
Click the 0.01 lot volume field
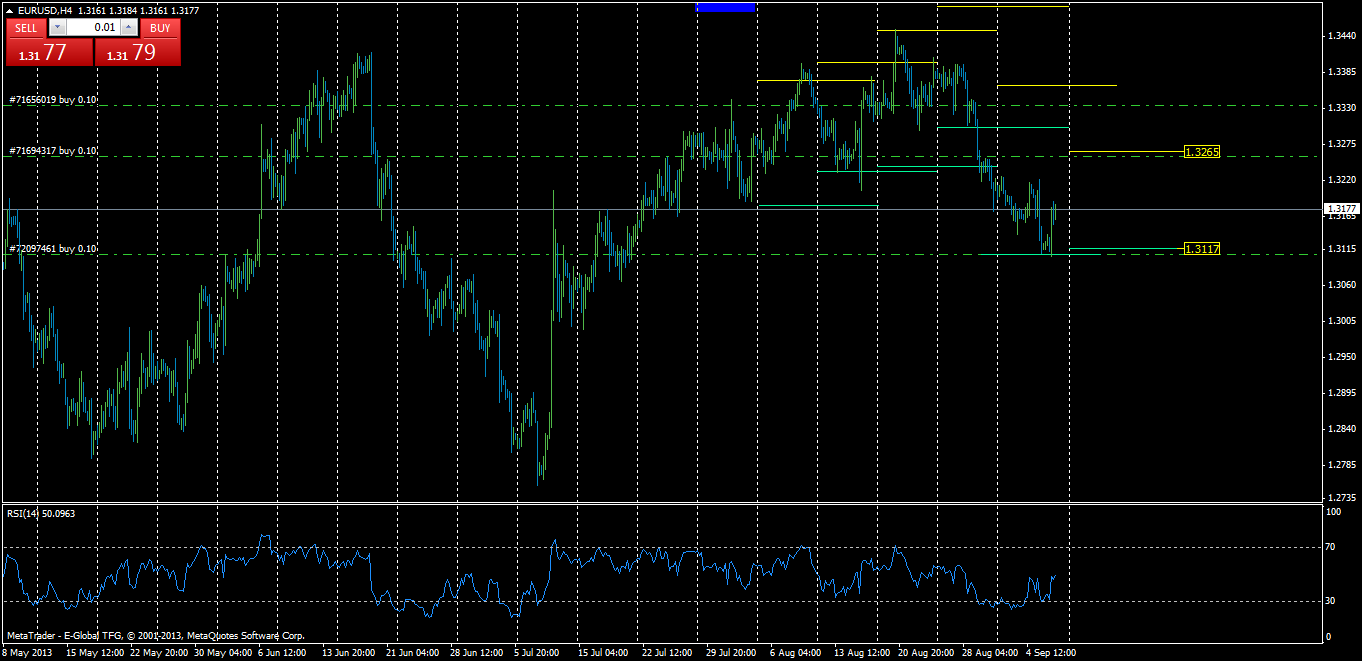94,28
